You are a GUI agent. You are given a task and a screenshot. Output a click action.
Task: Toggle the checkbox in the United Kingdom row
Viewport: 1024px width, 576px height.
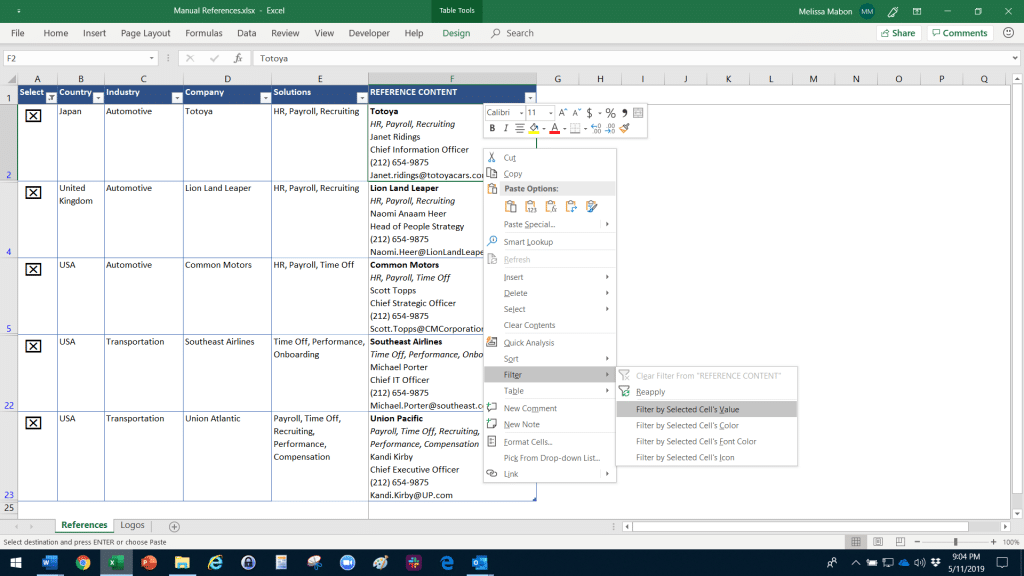[x=33, y=193]
